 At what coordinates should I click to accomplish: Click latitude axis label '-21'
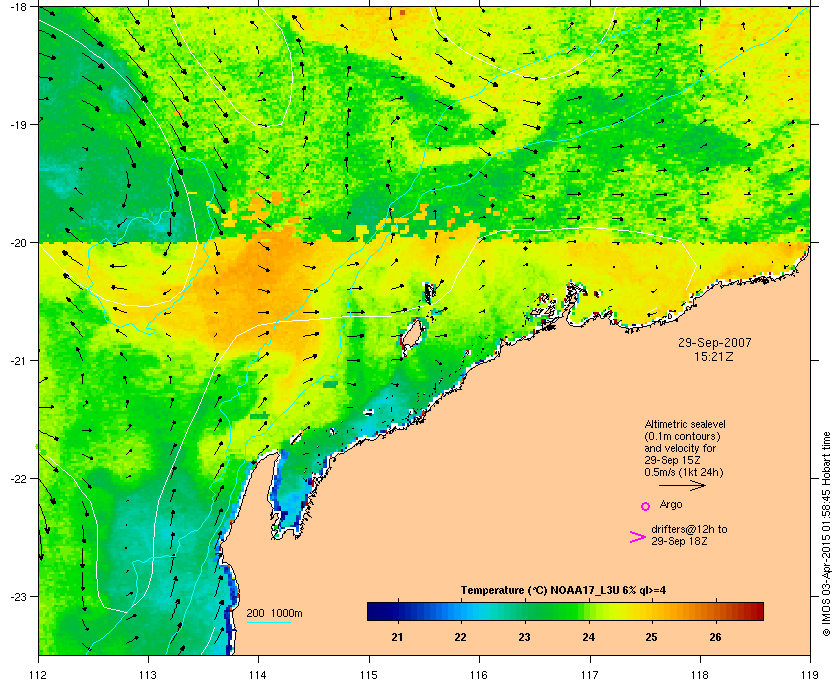18,360
